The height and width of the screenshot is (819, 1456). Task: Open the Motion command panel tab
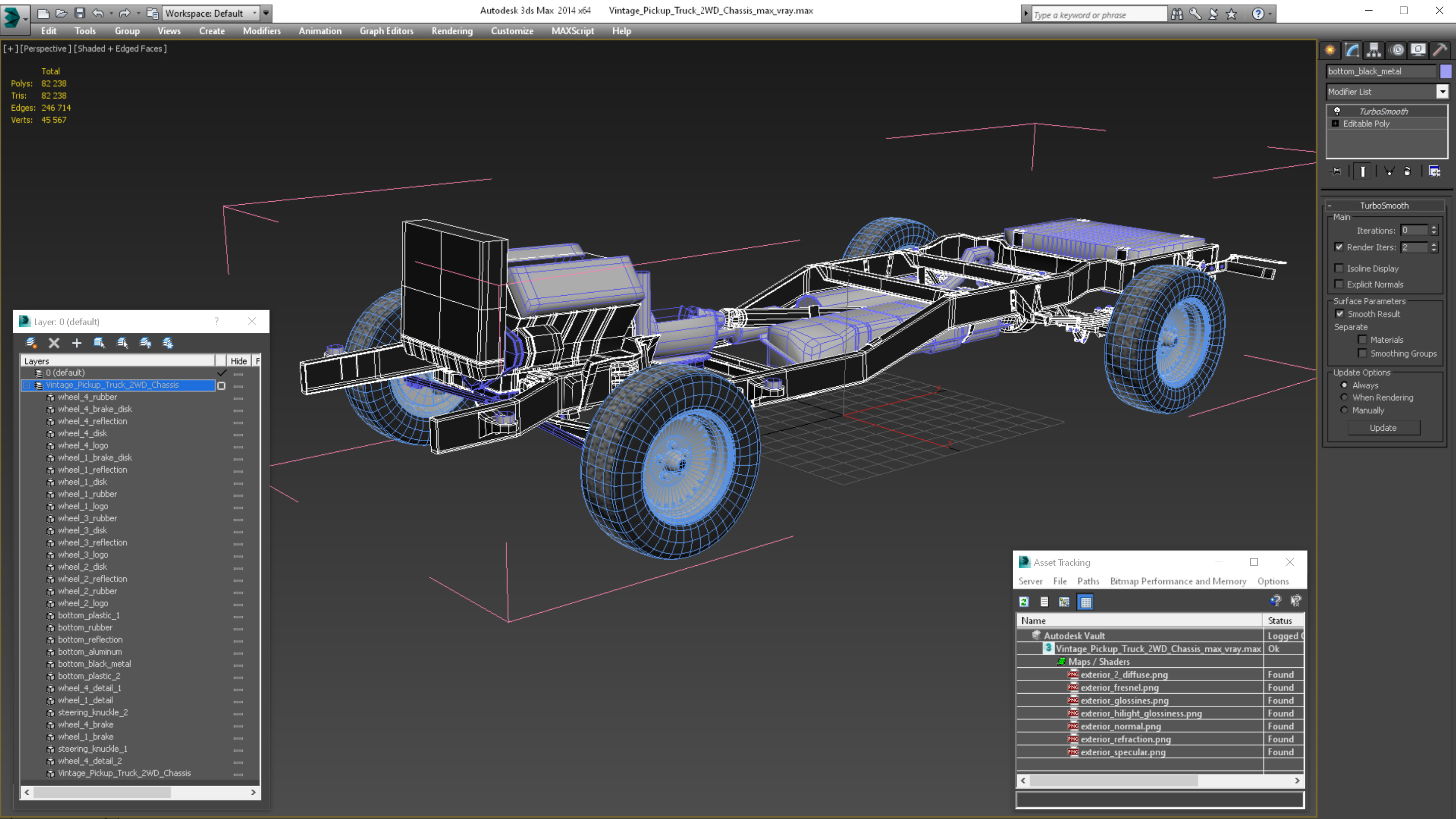point(1397,50)
